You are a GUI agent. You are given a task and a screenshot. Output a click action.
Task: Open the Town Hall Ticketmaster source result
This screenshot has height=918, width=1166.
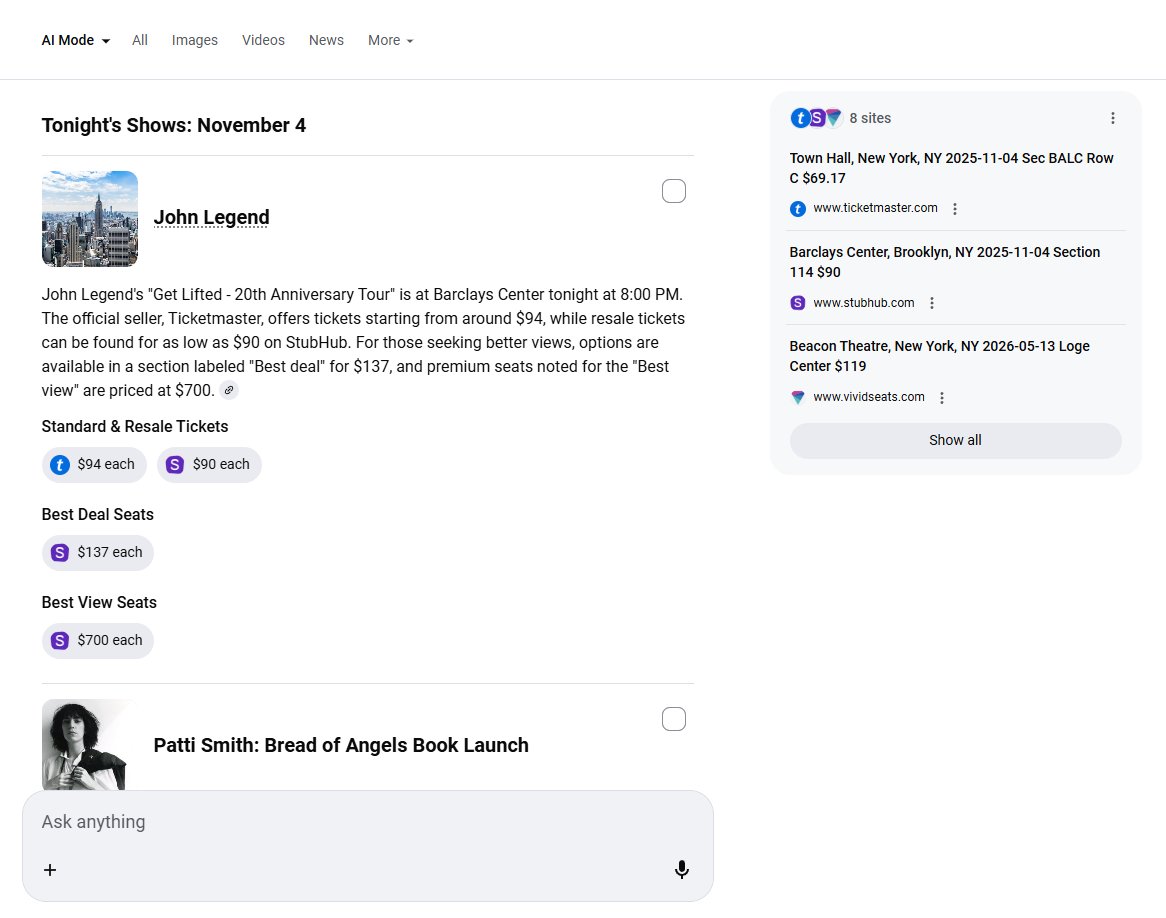[x=951, y=168]
